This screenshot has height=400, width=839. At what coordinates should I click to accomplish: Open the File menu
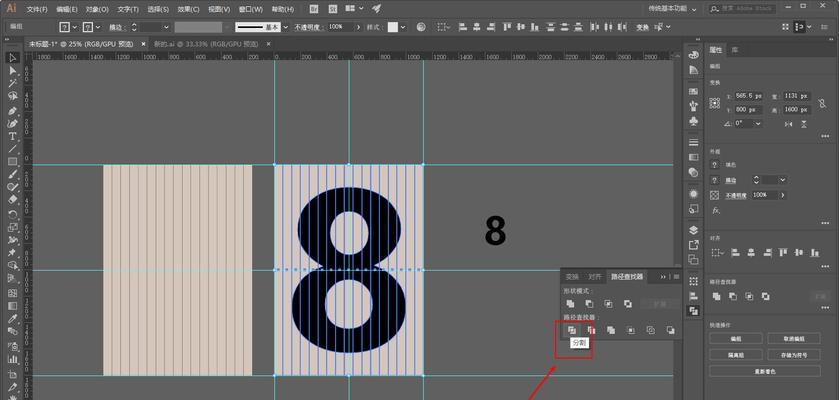[37, 9]
